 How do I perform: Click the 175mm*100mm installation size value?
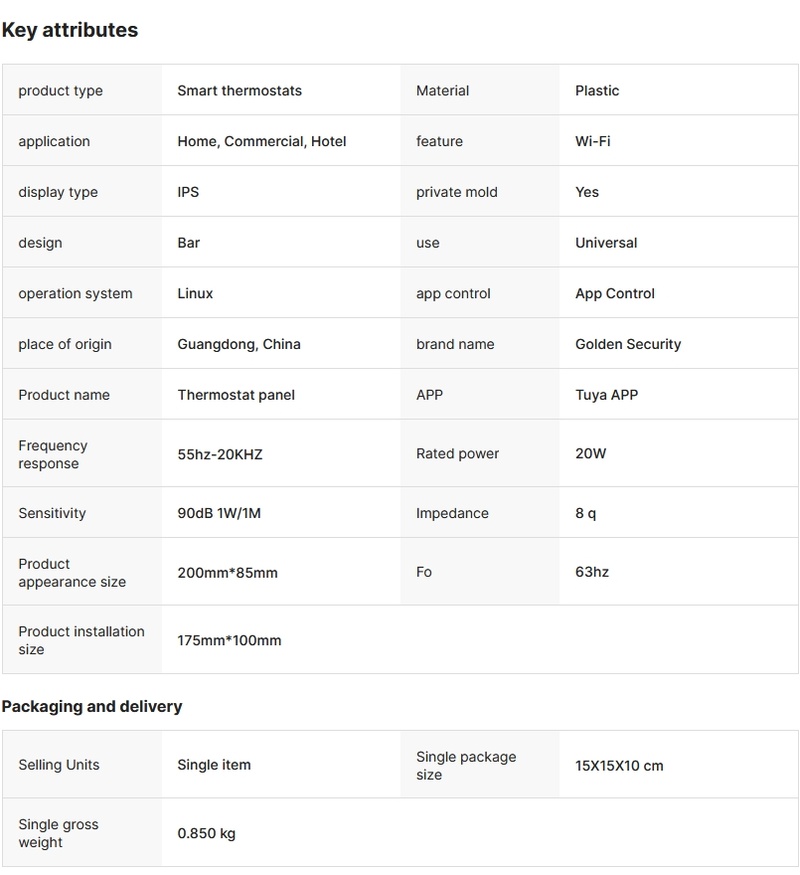(x=229, y=640)
